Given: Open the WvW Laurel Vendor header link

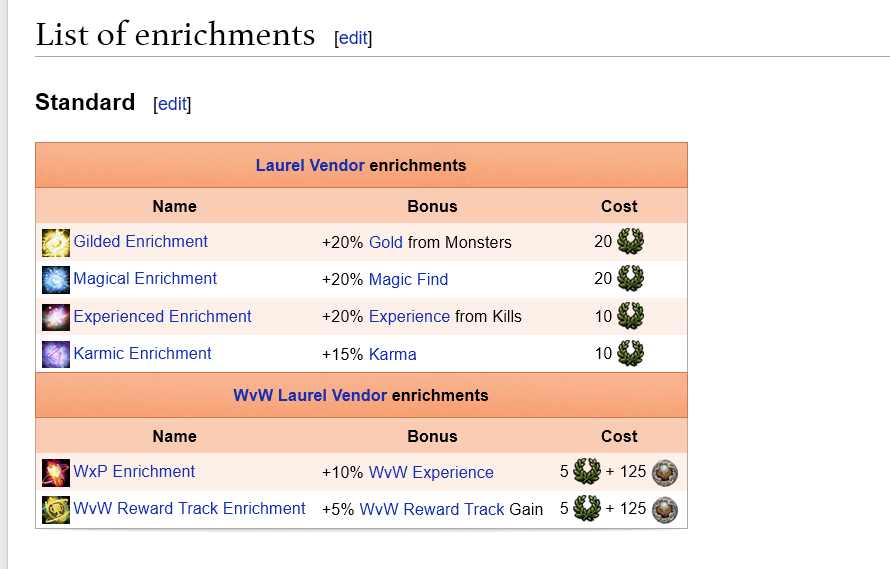Looking at the screenshot, I should pyautogui.click(x=310, y=395).
